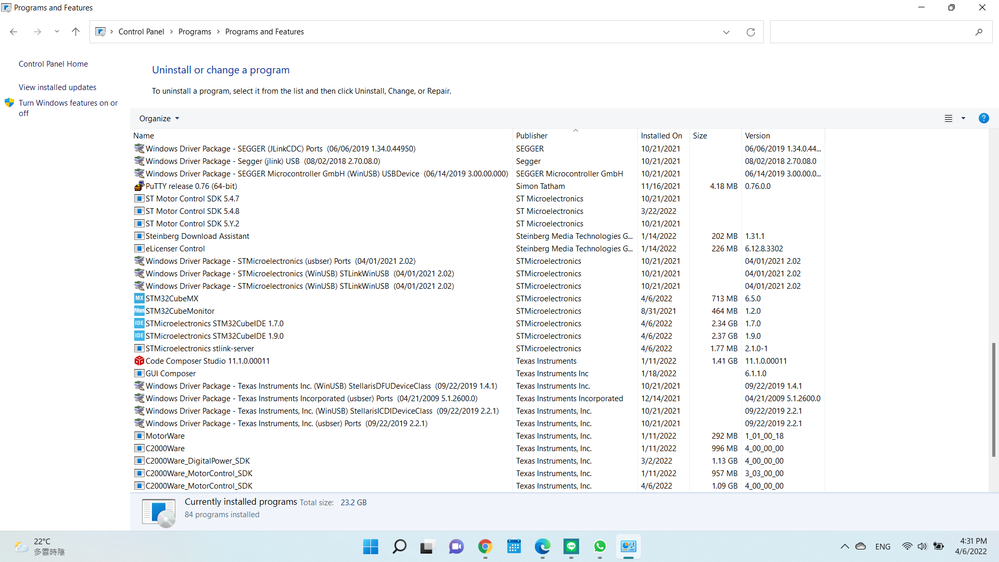Select the C2000Ware_DigitalPower_SDK entry
The height and width of the screenshot is (562, 999).
[477, 461]
